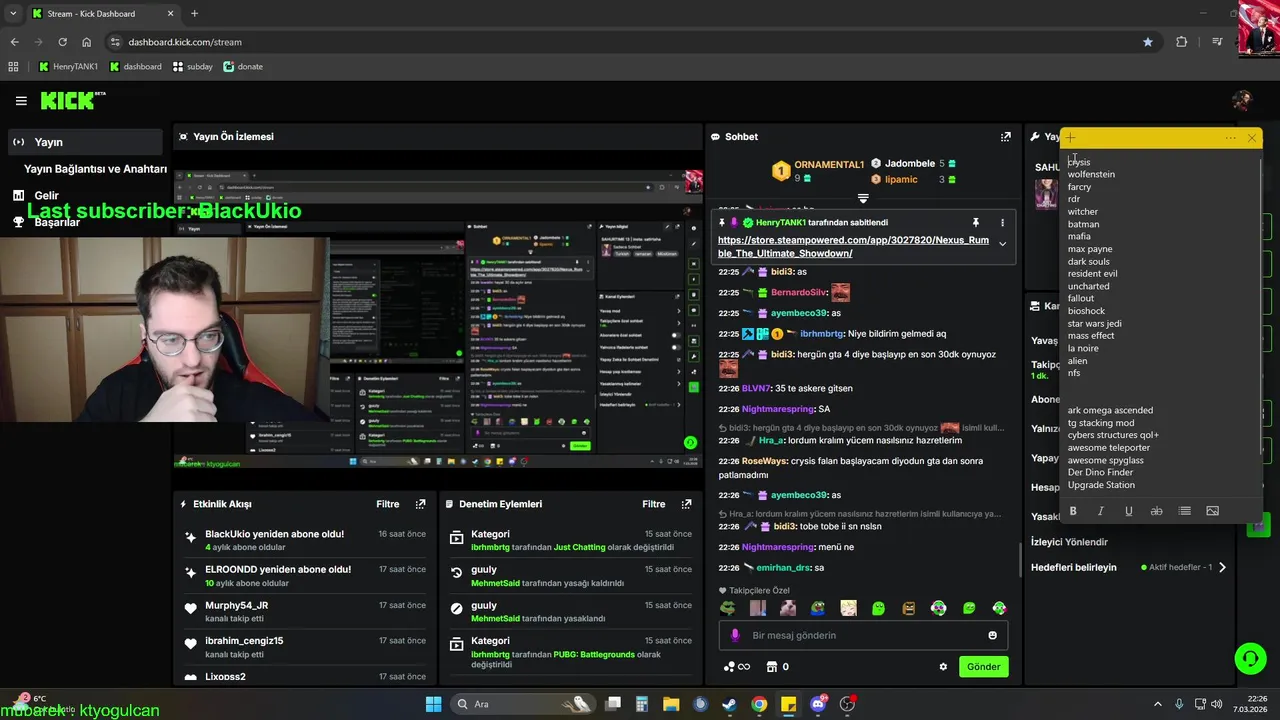Toggle italic in sticky note
The width and height of the screenshot is (1280, 720).
[1101, 511]
